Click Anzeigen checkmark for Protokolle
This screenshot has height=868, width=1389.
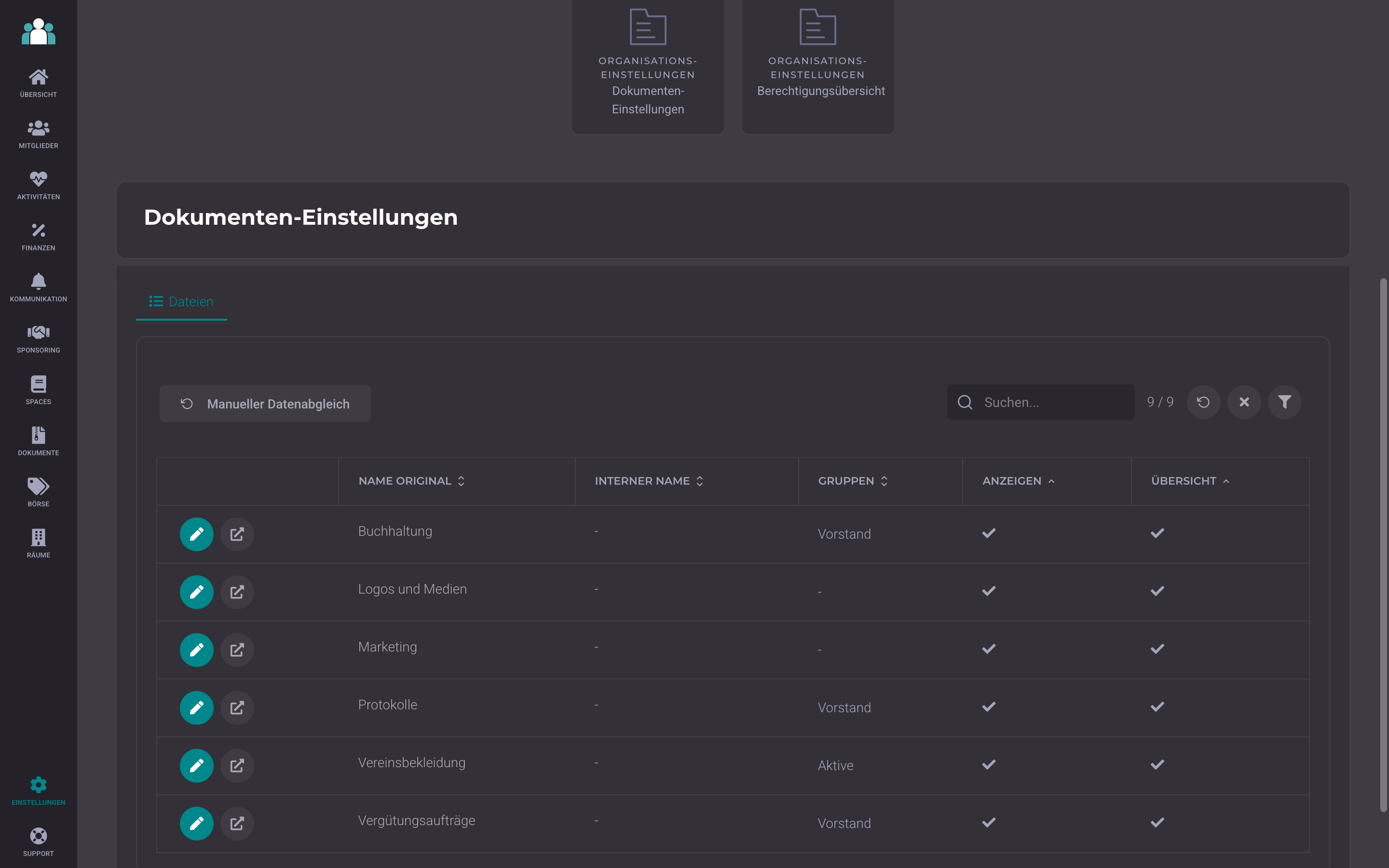point(989,707)
